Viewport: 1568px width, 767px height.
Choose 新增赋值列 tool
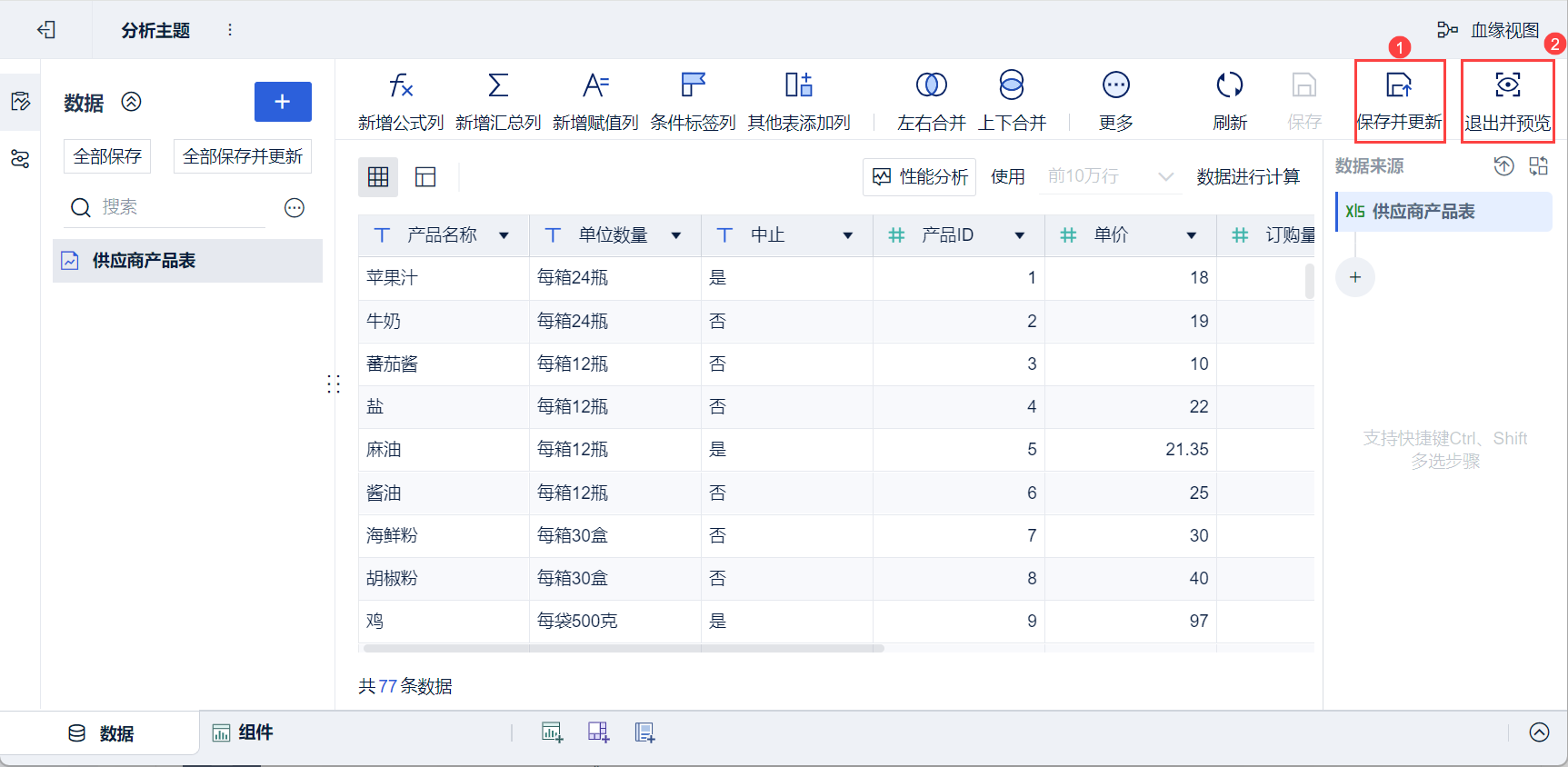point(595,102)
